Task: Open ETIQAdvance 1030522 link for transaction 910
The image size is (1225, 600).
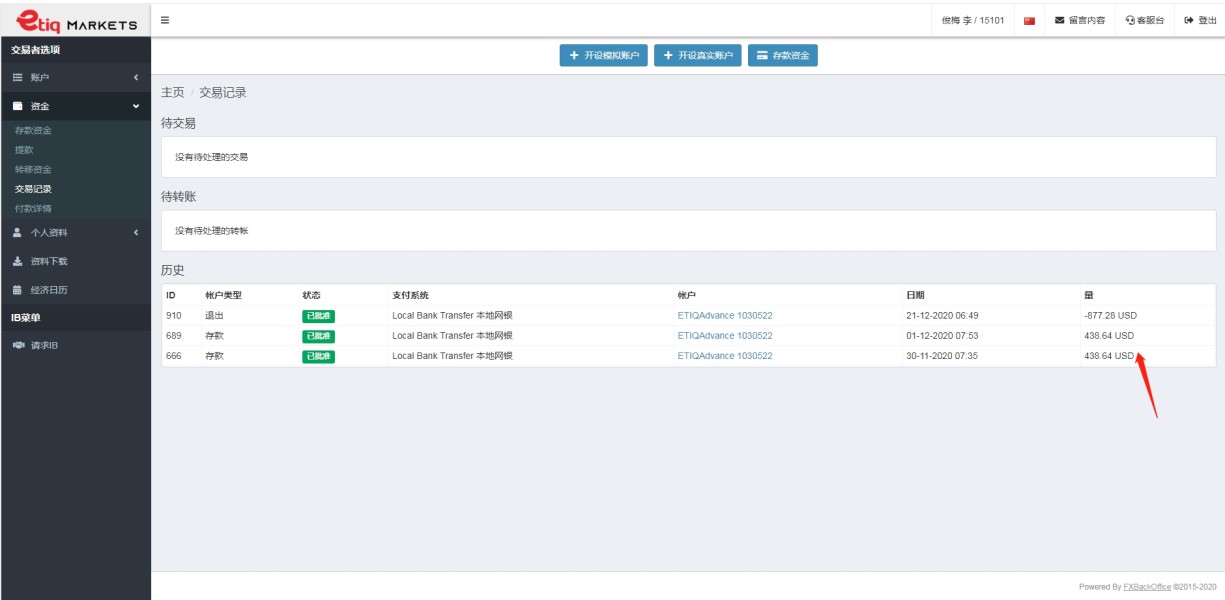Action: [725, 316]
